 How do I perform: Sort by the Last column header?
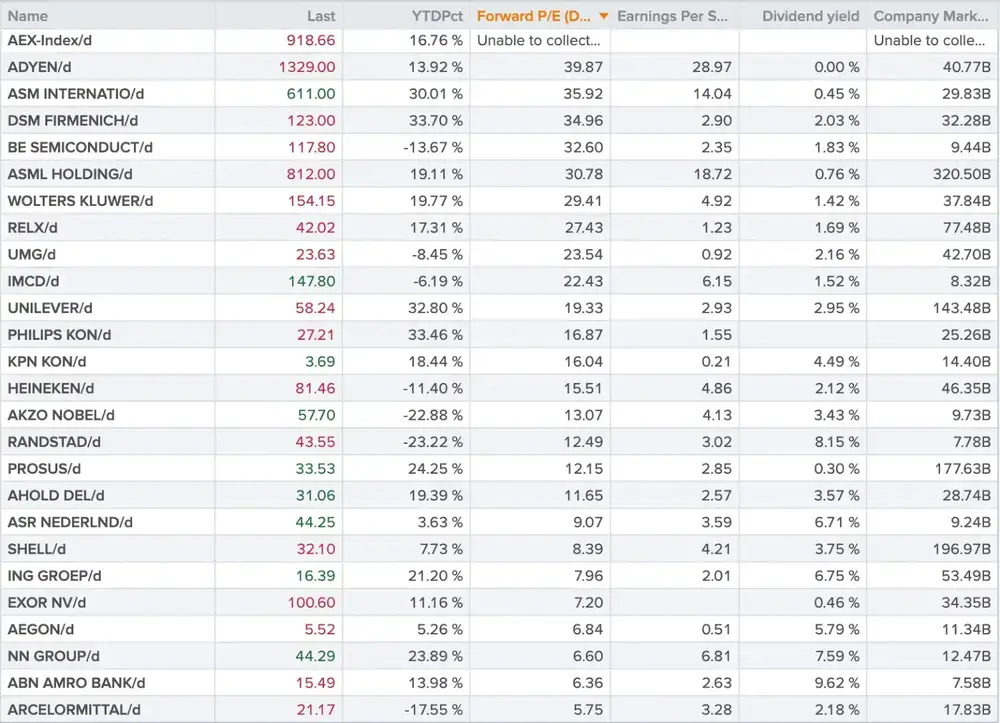(x=321, y=16)
